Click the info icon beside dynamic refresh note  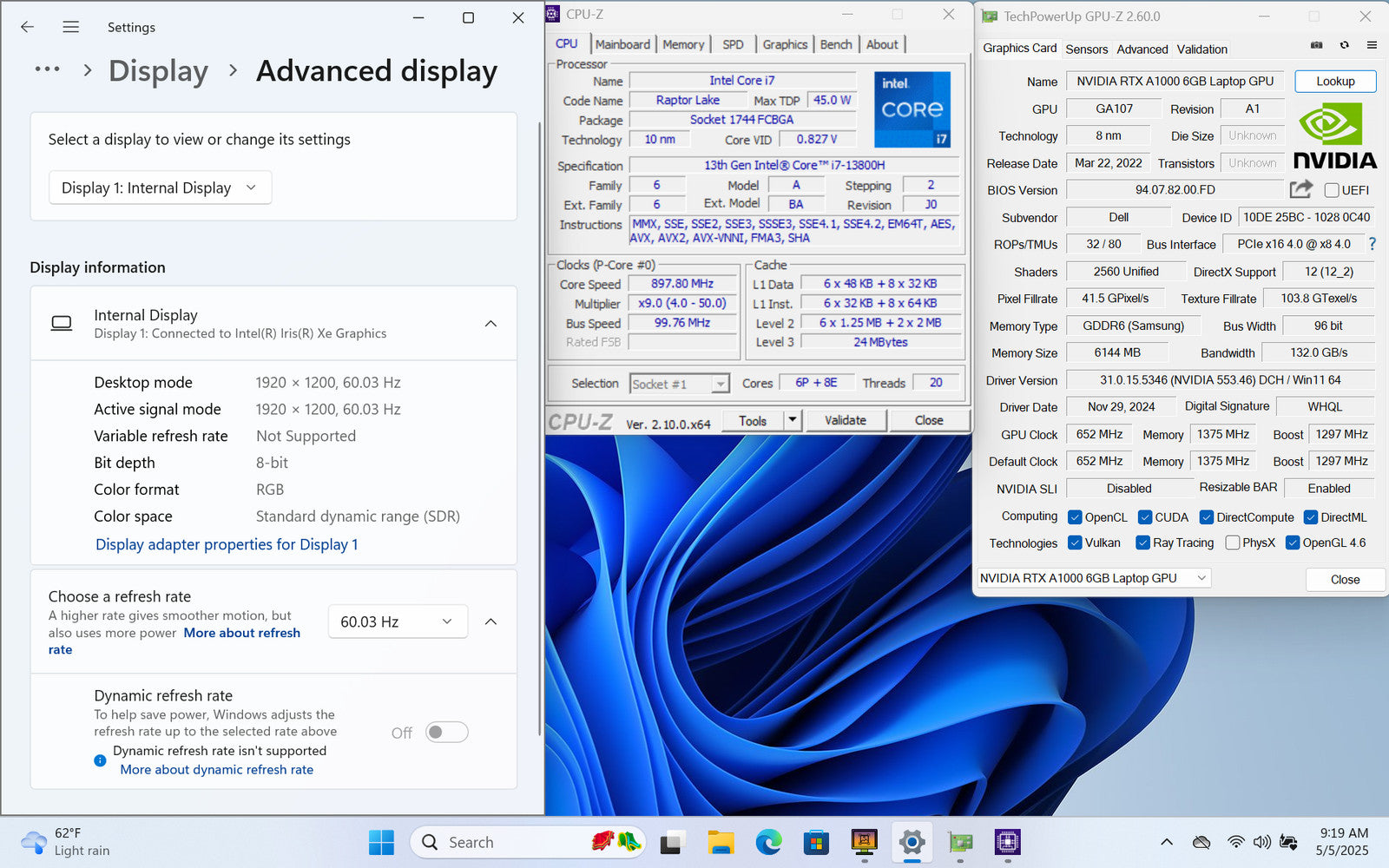tap(100, 760)
